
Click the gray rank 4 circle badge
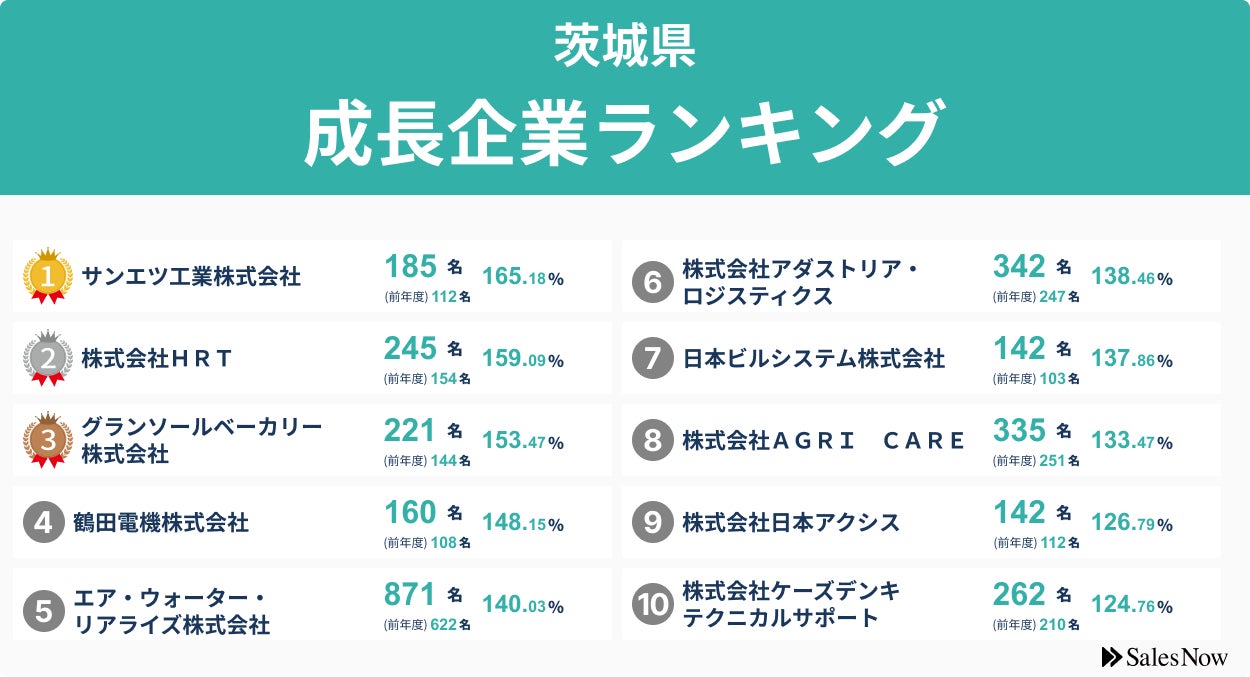(x=43, y=522)
